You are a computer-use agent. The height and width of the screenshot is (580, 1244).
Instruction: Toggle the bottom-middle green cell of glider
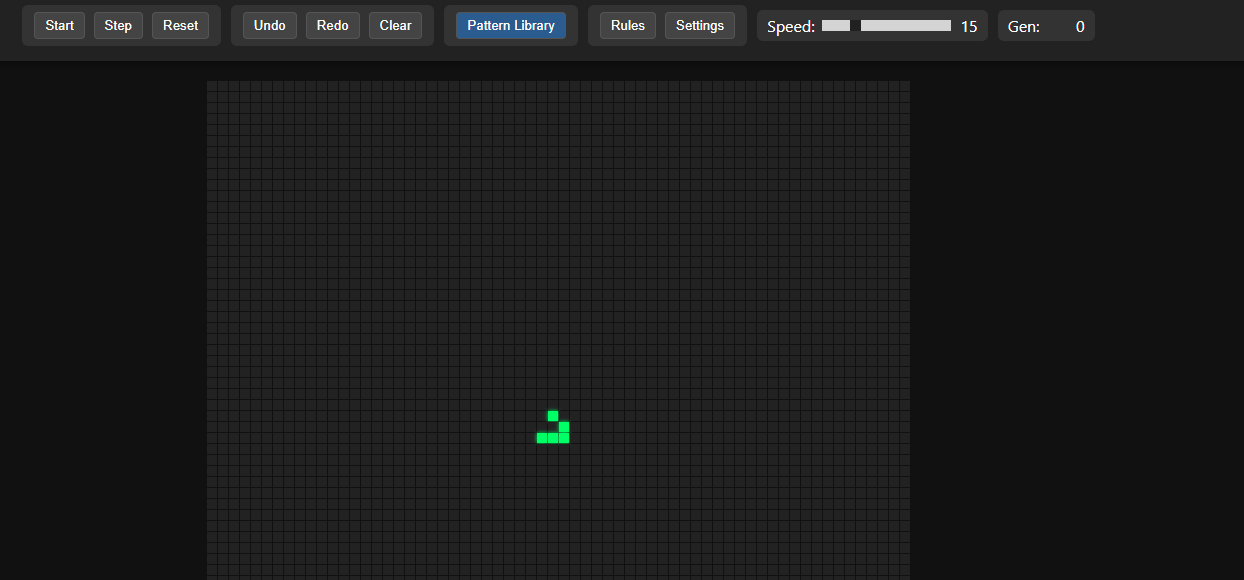(553, 438)
